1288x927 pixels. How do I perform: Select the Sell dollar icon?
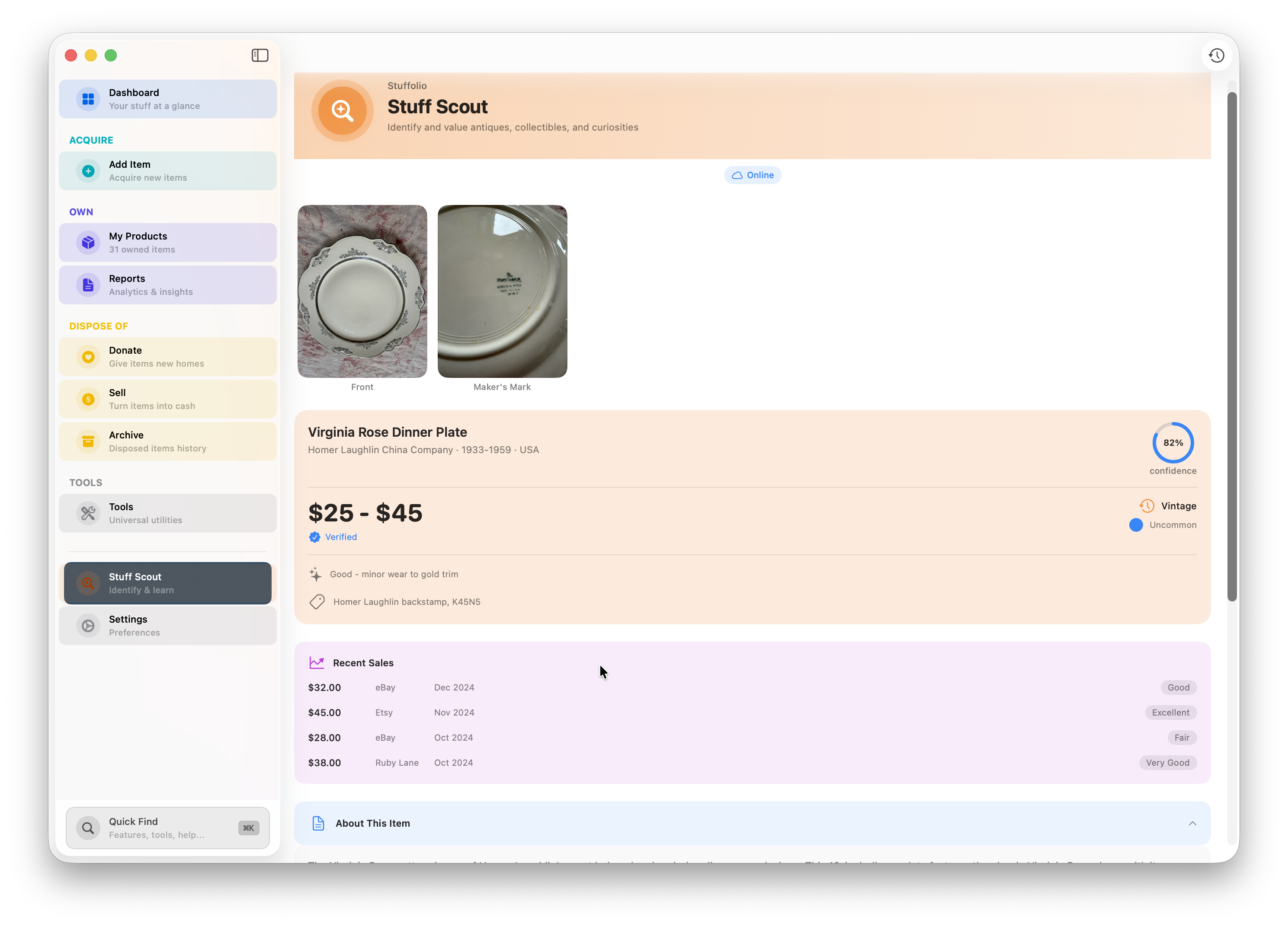click(88, 399)
